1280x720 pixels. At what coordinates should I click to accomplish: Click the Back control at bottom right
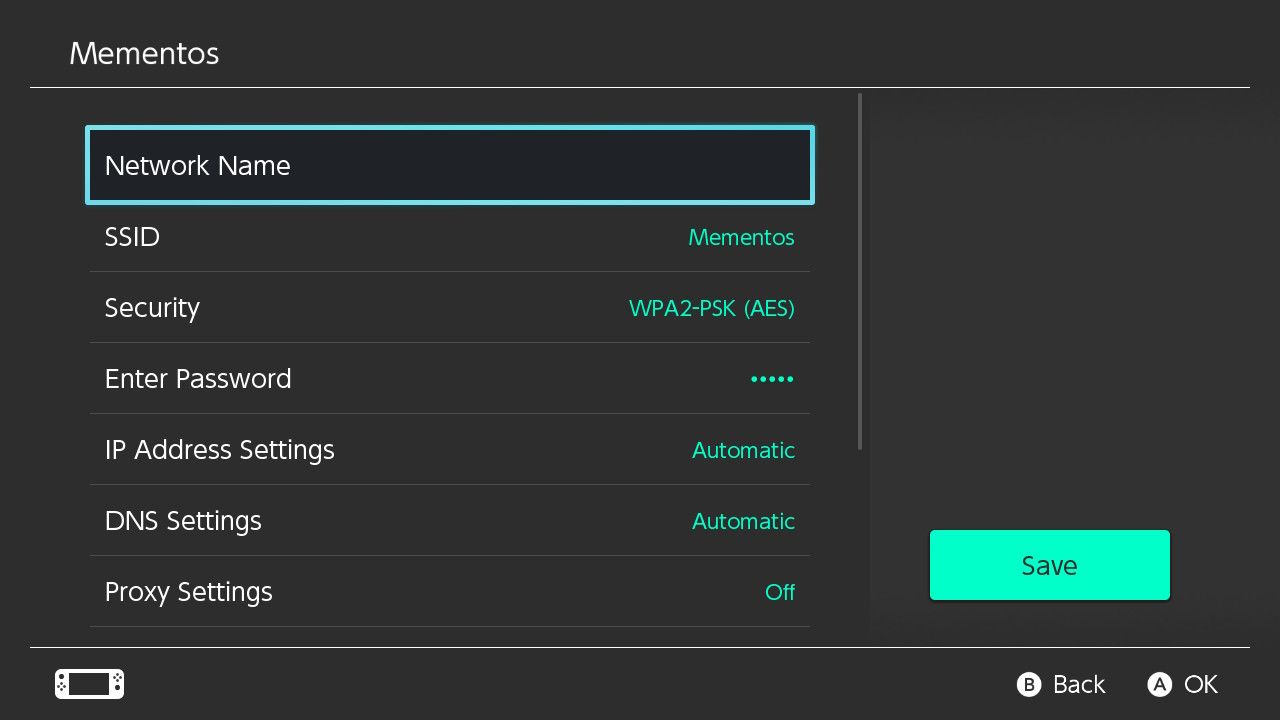(1060, 684)
